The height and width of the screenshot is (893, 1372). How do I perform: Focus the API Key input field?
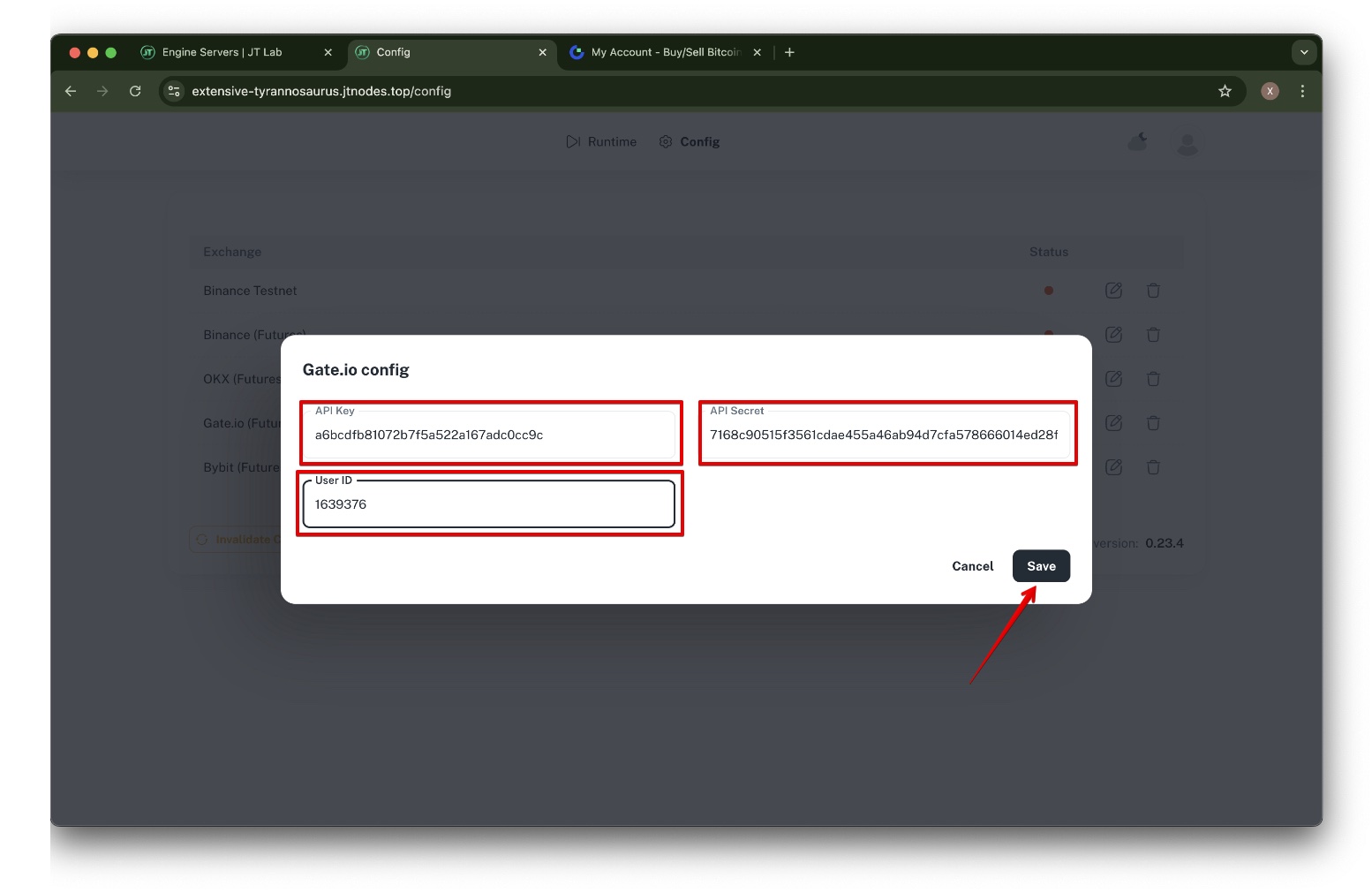pos(489,434)
